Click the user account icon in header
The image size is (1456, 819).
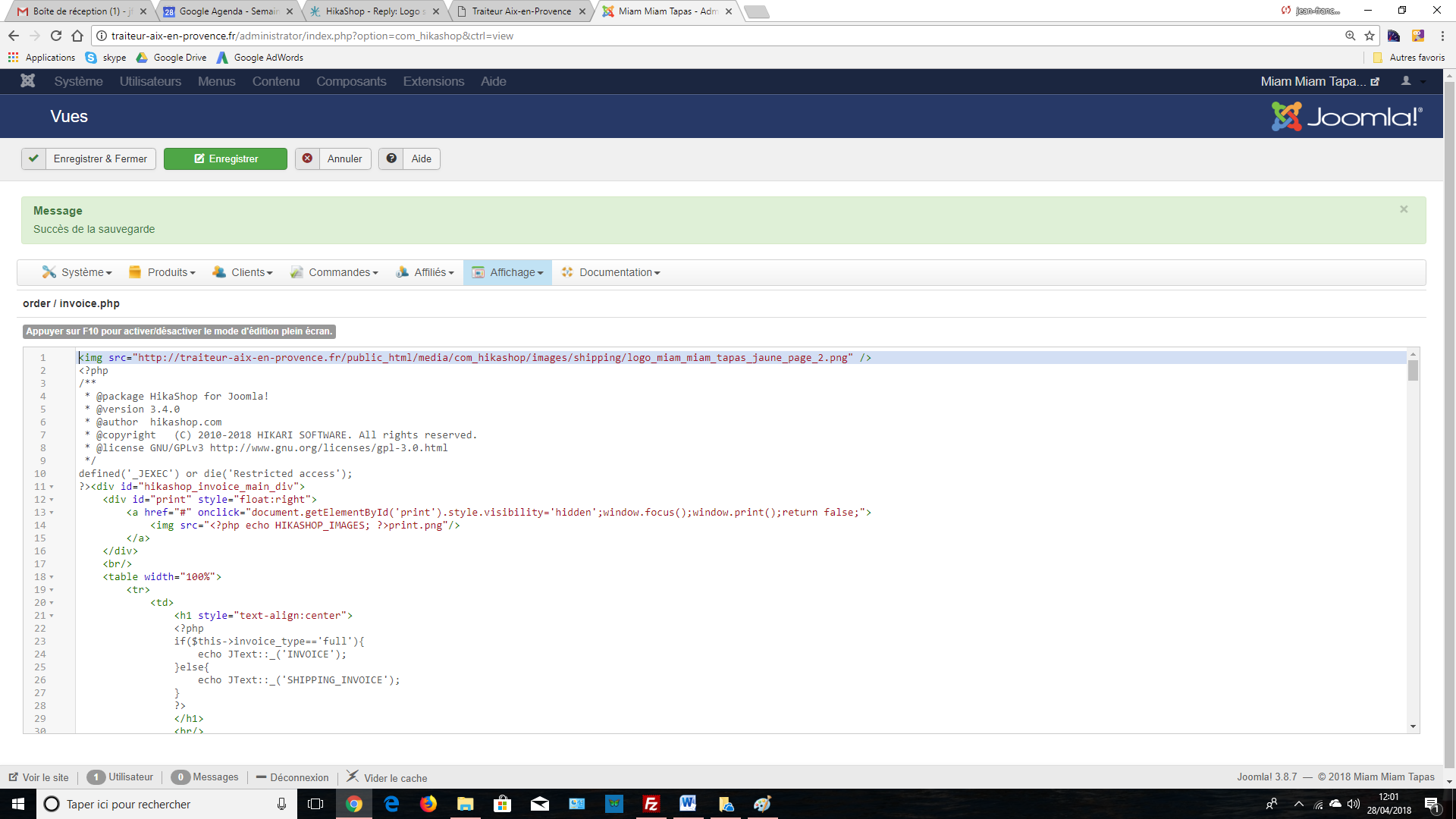[x=1406, y=81]
